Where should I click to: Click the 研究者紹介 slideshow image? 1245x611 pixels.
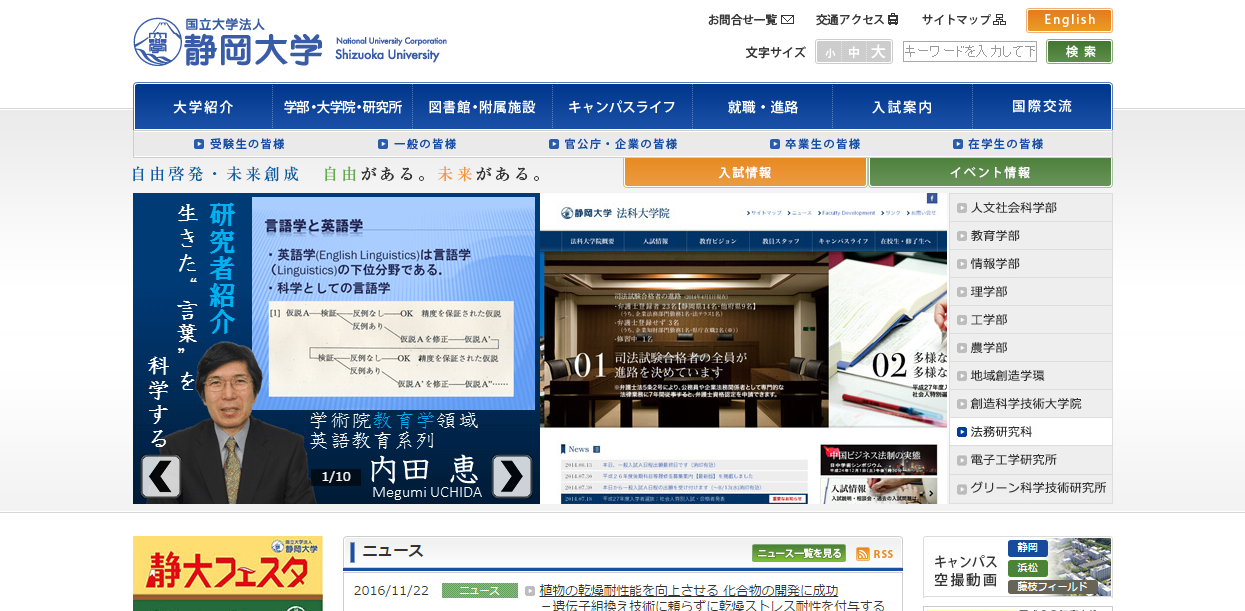[336, 348]
